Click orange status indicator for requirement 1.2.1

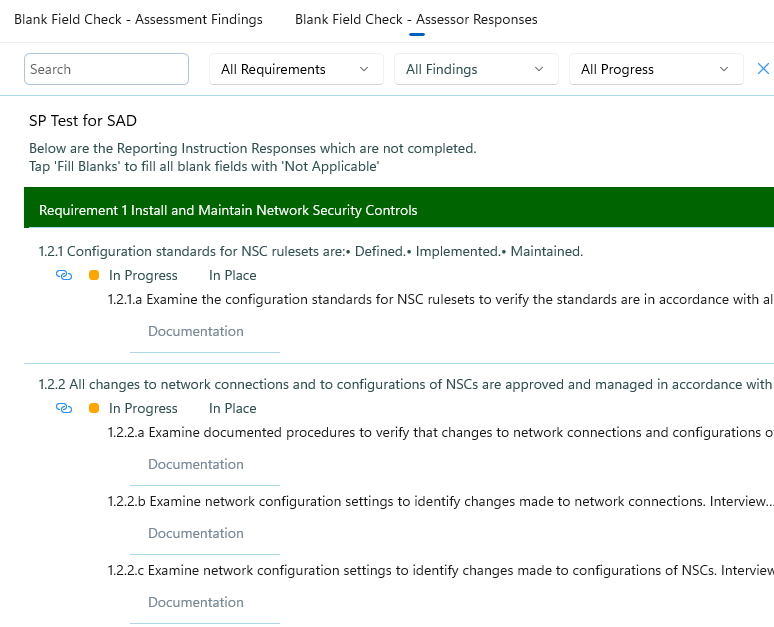pos(94,276)
